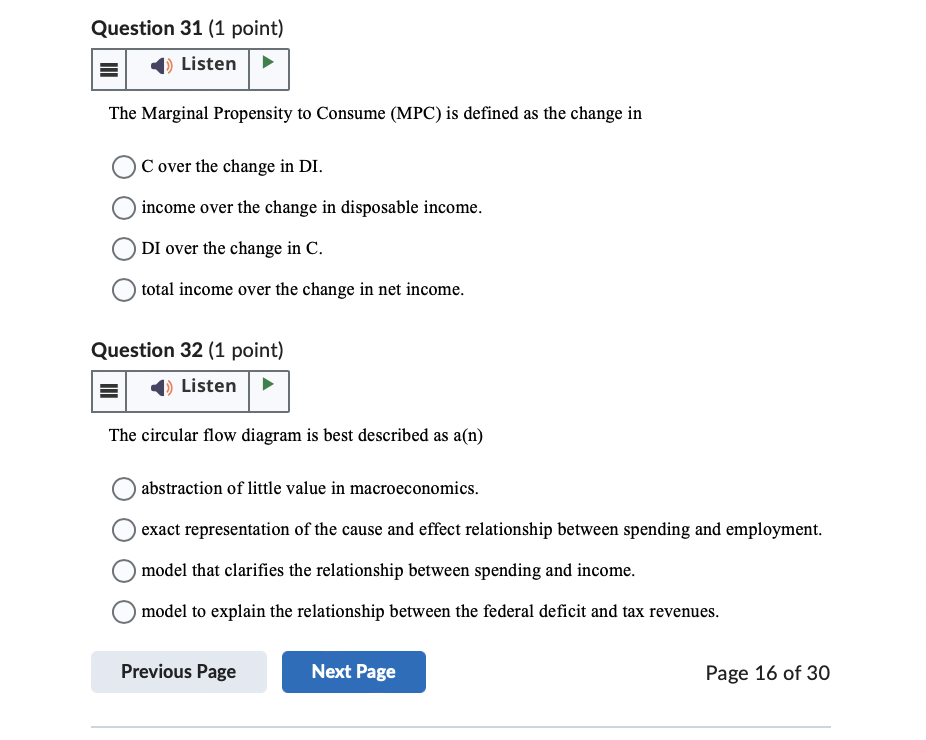Screen dimensions: 926x740
Task: Select answer 'C over the change in DI'
Action: click(123, 167)
